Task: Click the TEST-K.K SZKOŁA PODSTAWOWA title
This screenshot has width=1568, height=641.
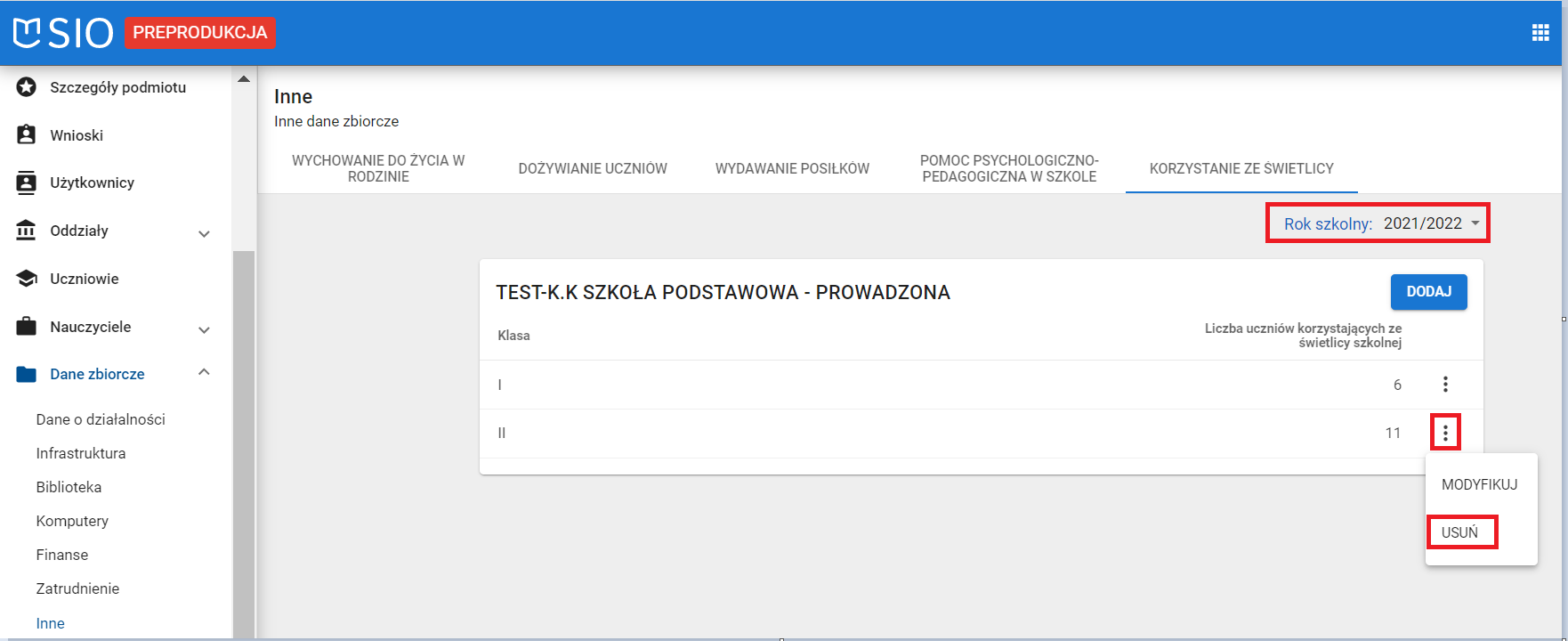Action: pyautogui.click(x=723, y=292)
